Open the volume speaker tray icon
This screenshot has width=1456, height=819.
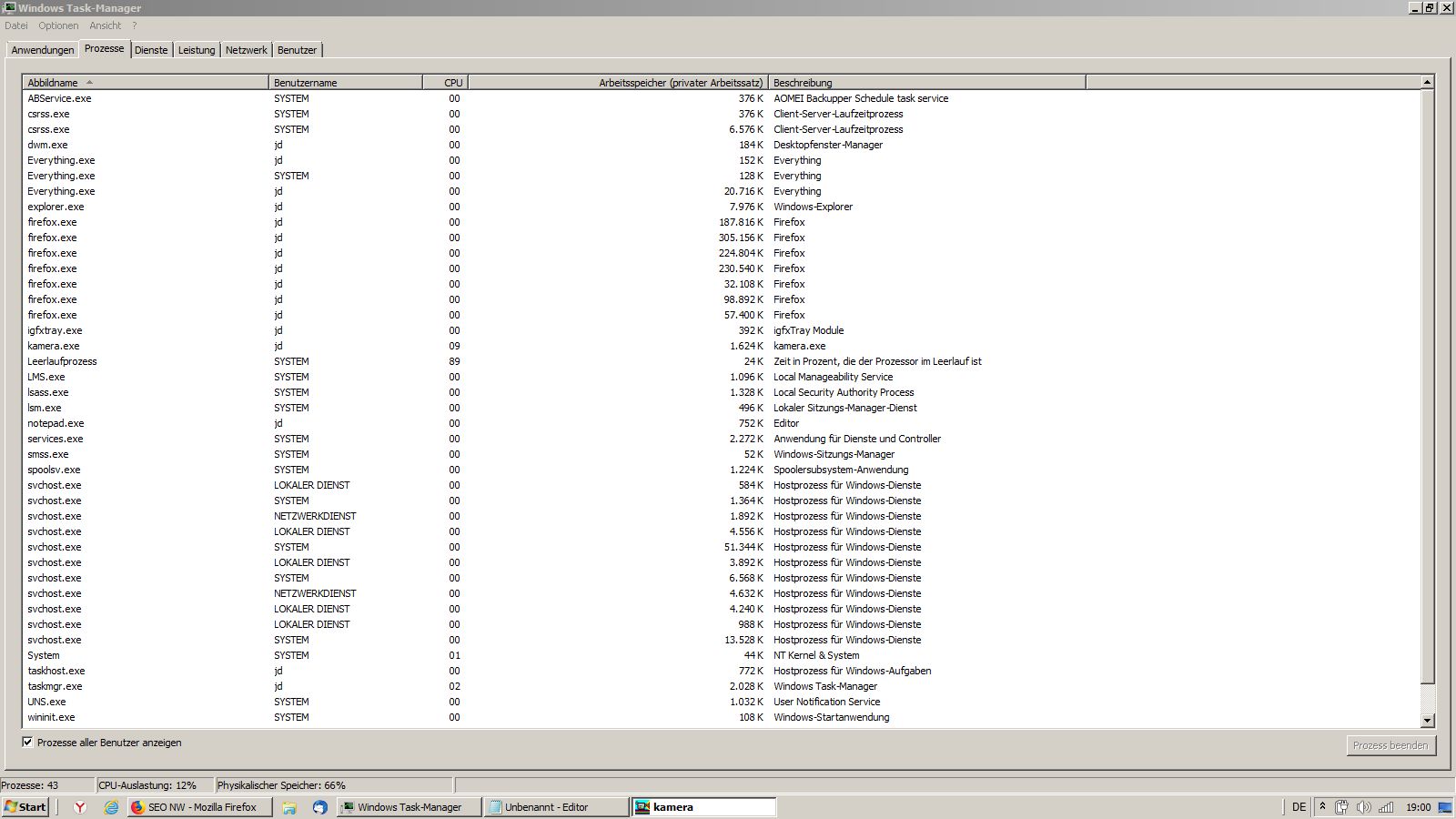[x=1363, y=807]
